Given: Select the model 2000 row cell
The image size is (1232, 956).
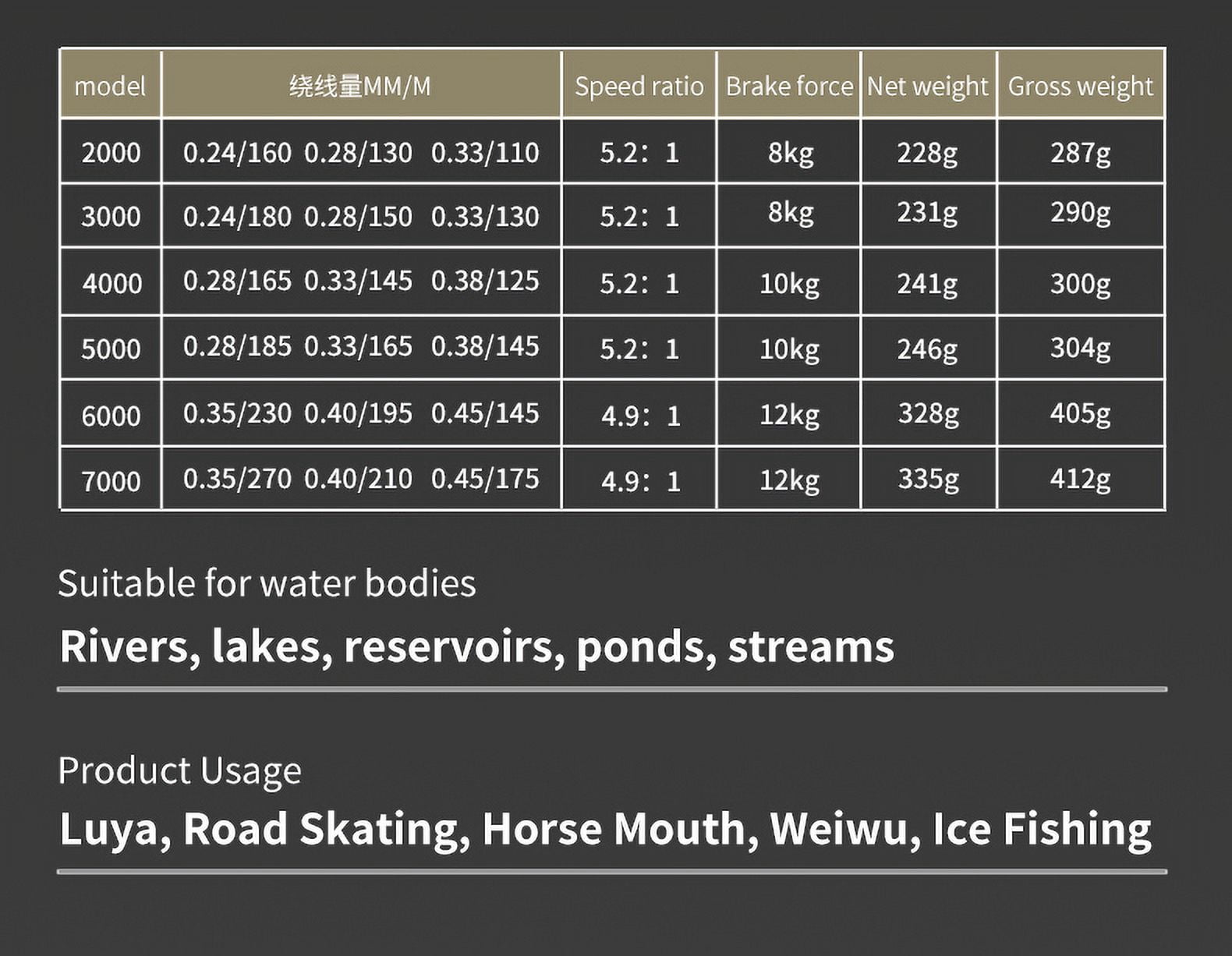Looking at the screenshot, I should click(111, 152).
